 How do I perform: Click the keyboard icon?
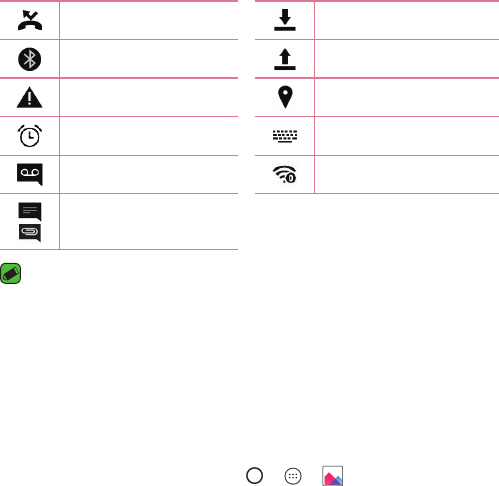(x=285, y=136)
